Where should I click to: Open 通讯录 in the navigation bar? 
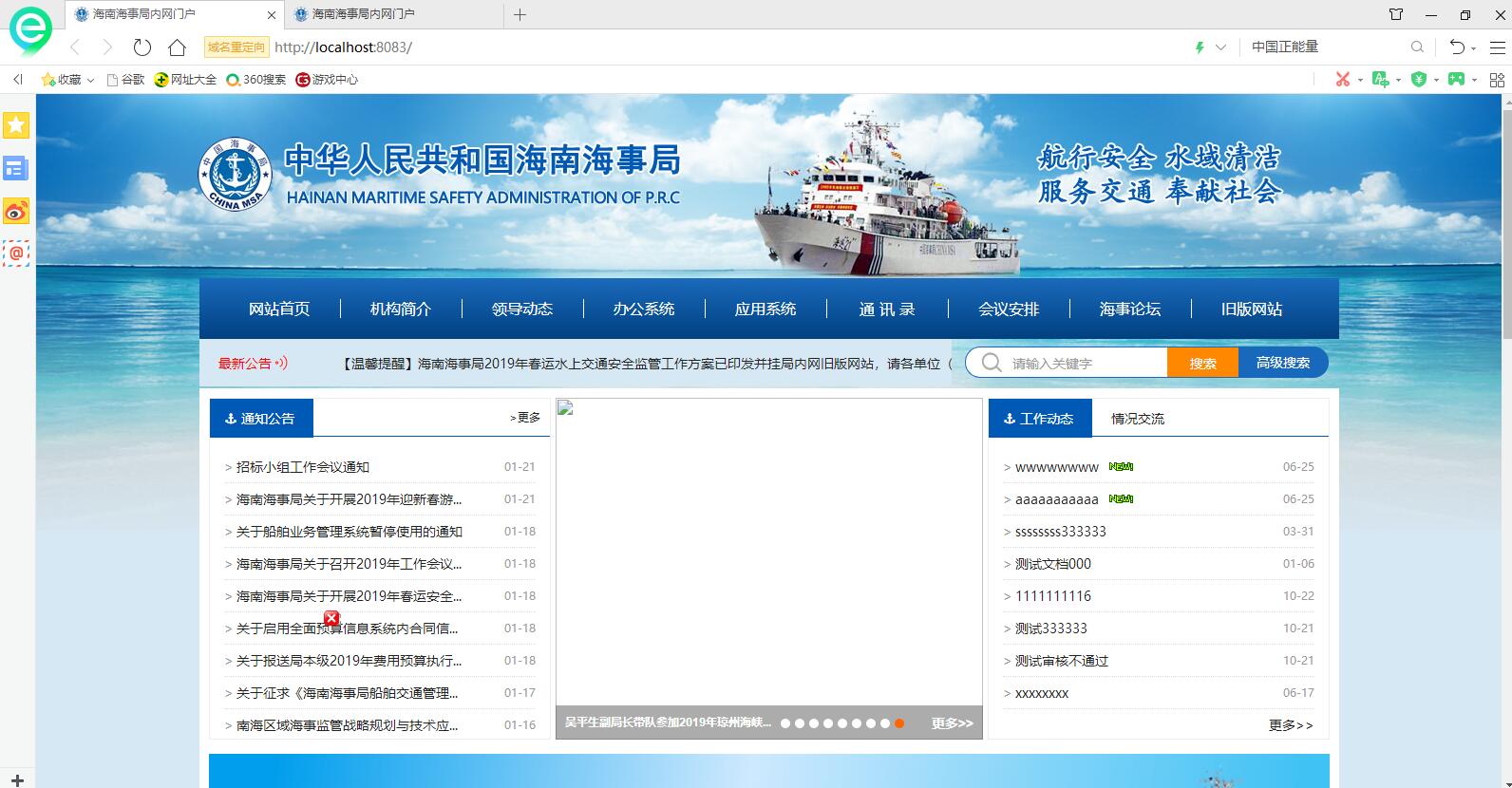[x=887, y=309]
